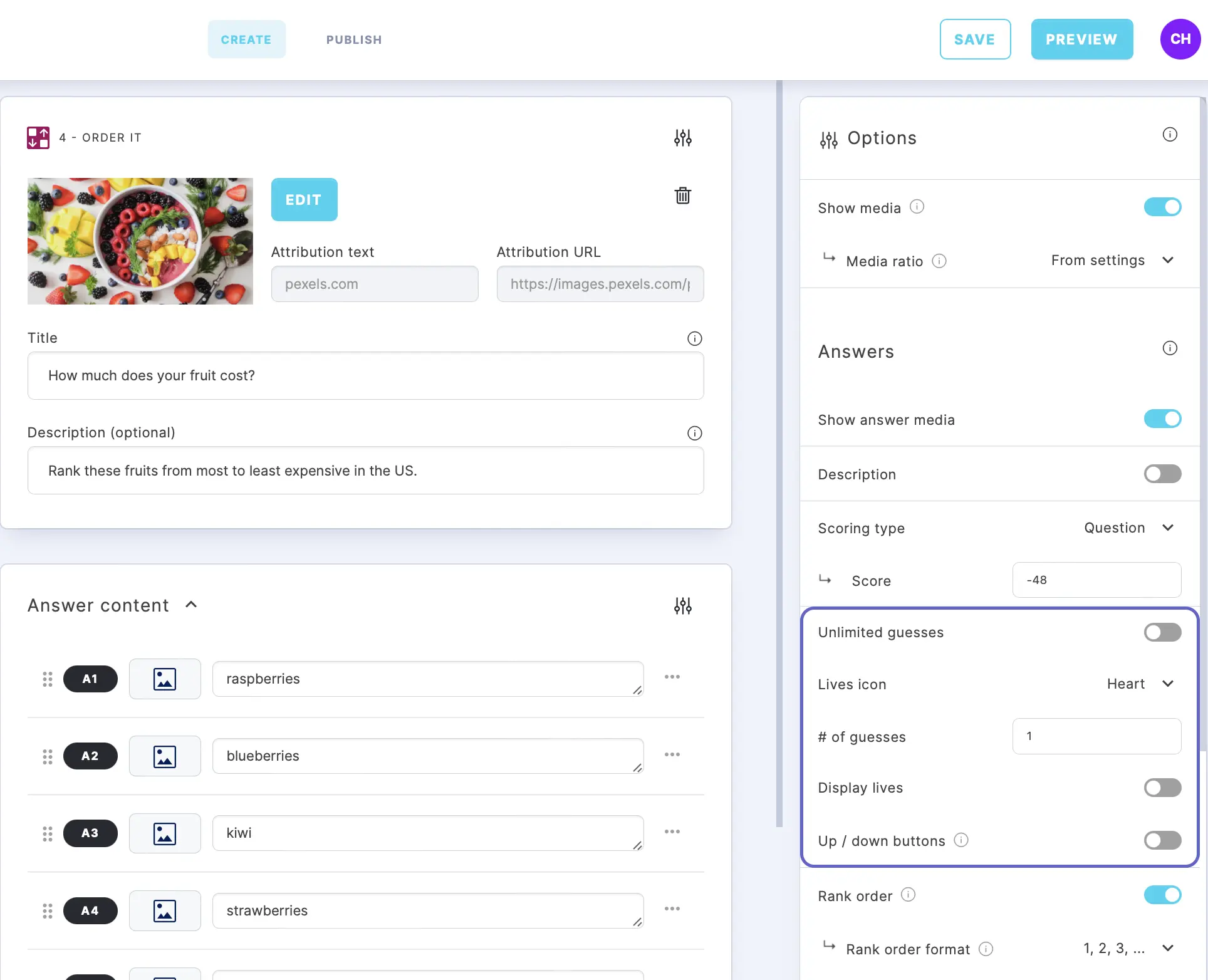The height and width of the screenshot is (980, 1208).
Task: Open Rank order format dropdown
Action: pos(1128,948)
